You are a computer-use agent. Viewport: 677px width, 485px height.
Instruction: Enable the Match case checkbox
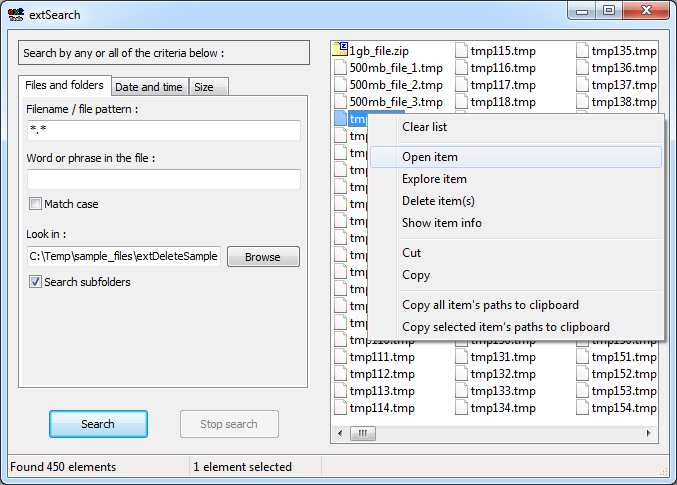point(36,204)
